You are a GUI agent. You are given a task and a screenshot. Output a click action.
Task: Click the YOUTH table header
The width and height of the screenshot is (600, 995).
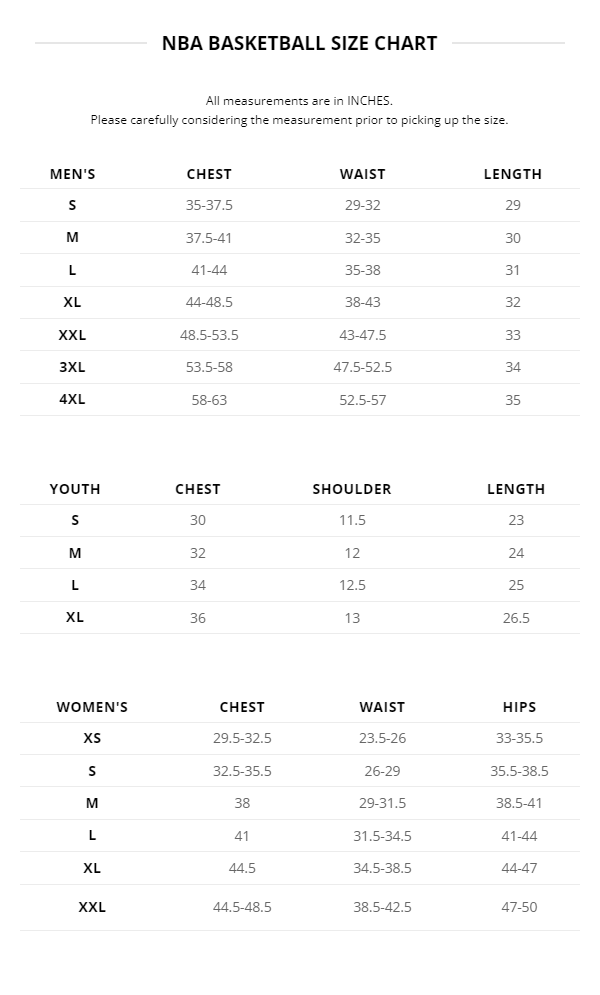pyautogui.click(x=75, y=489)
